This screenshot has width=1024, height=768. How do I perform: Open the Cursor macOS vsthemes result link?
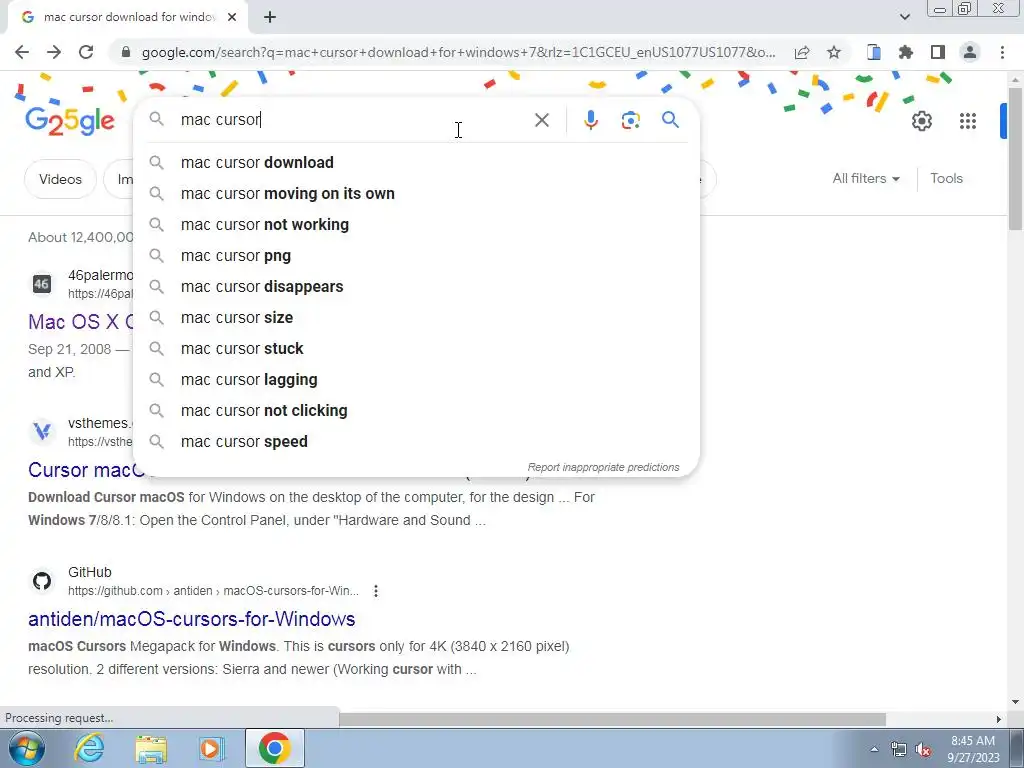tap(86, 470)
